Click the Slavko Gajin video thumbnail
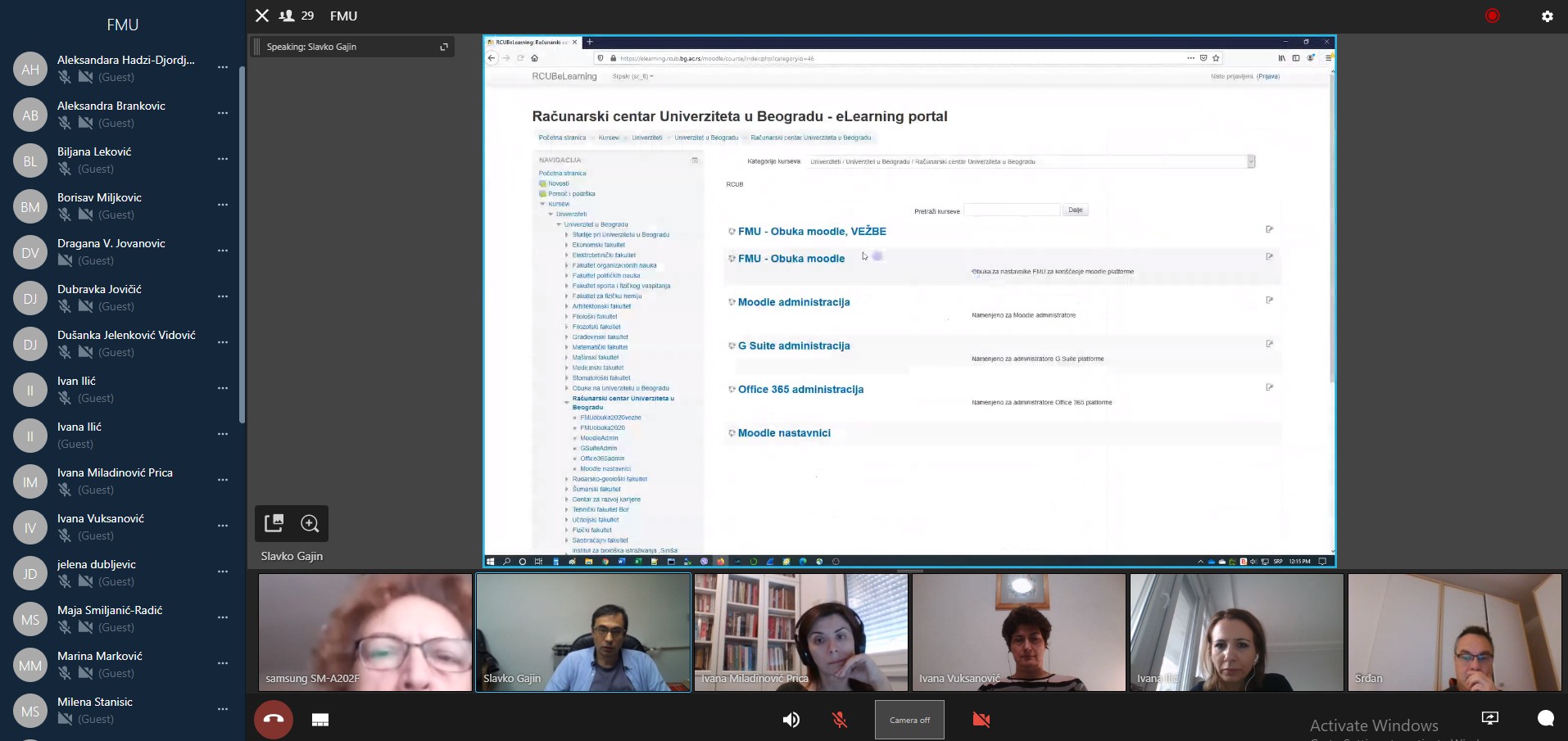The image size is (1568, 741). [583, 632]
